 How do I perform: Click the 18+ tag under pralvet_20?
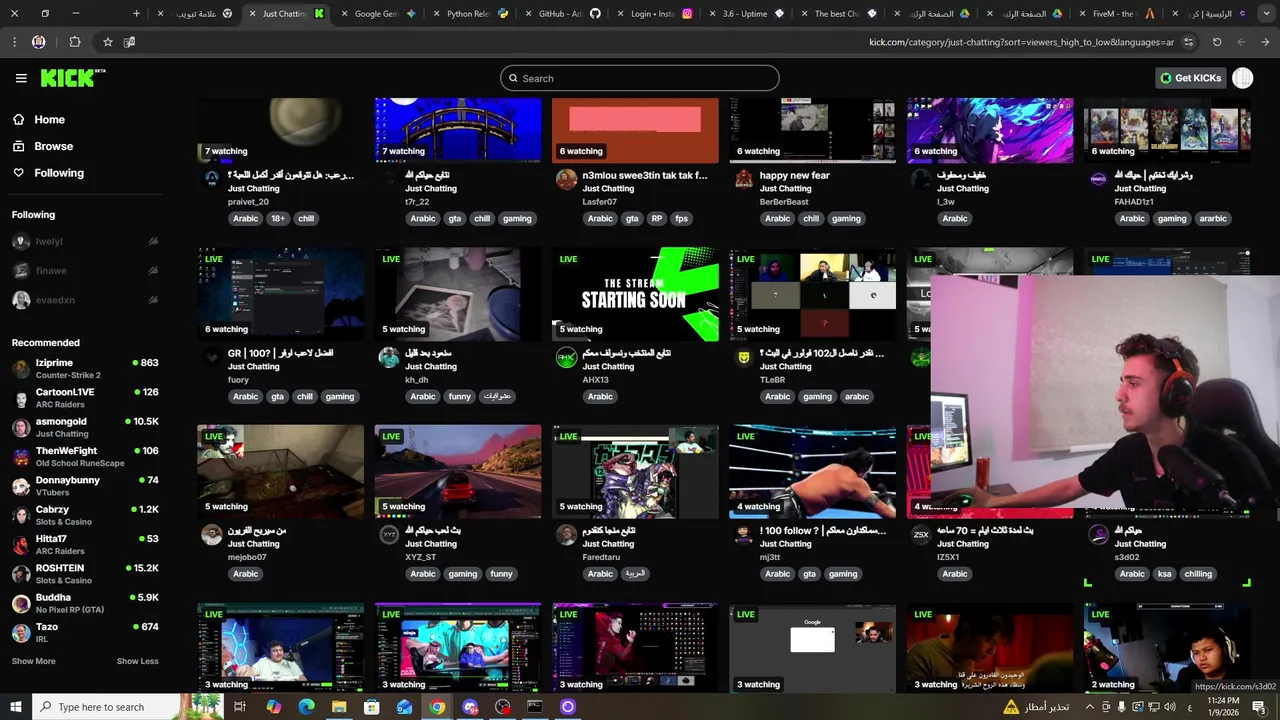(277, 218)
